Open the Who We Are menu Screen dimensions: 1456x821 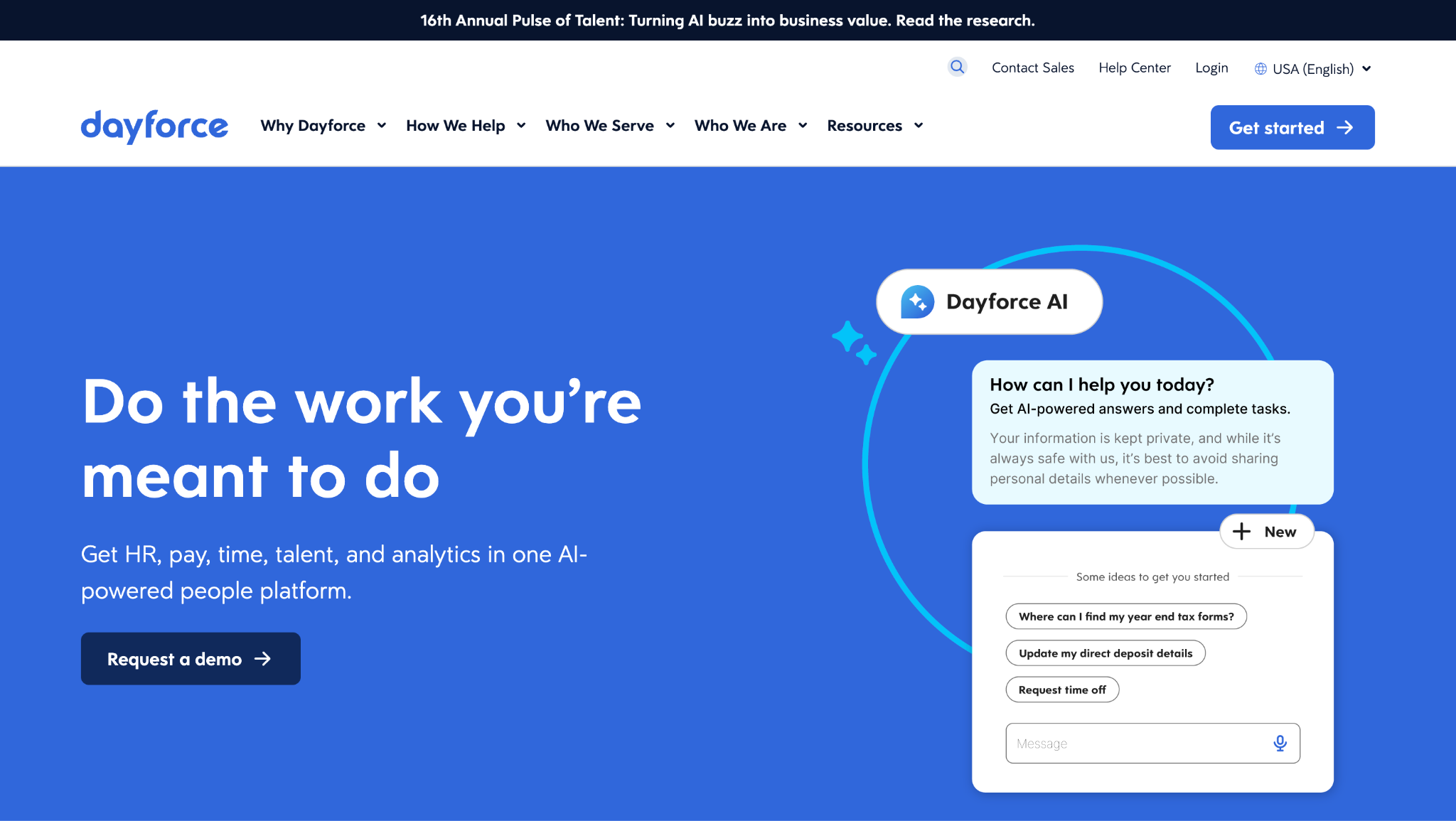[740, 126]
